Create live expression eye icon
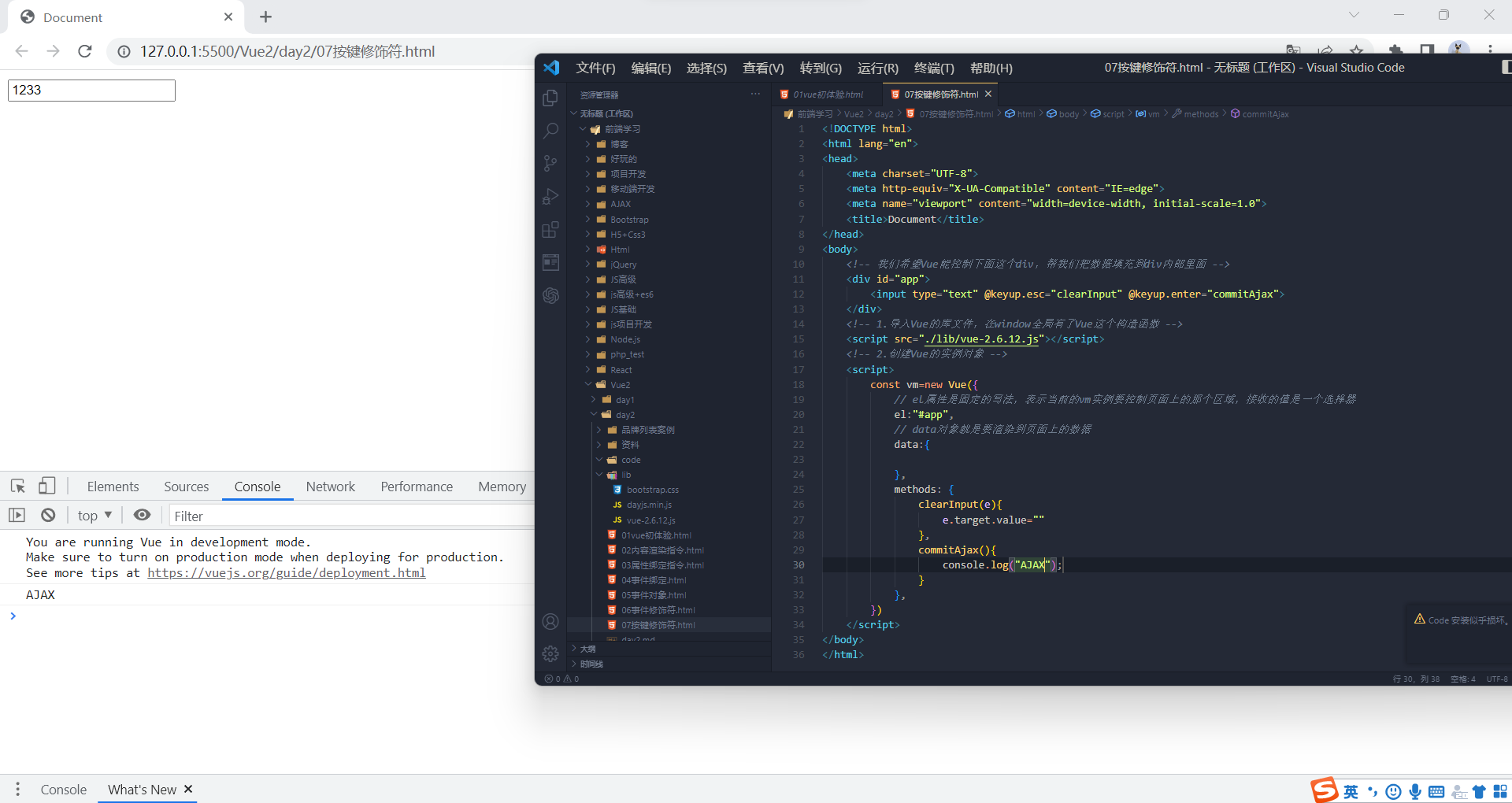1512x803 pixels. (x=142, y=515)
